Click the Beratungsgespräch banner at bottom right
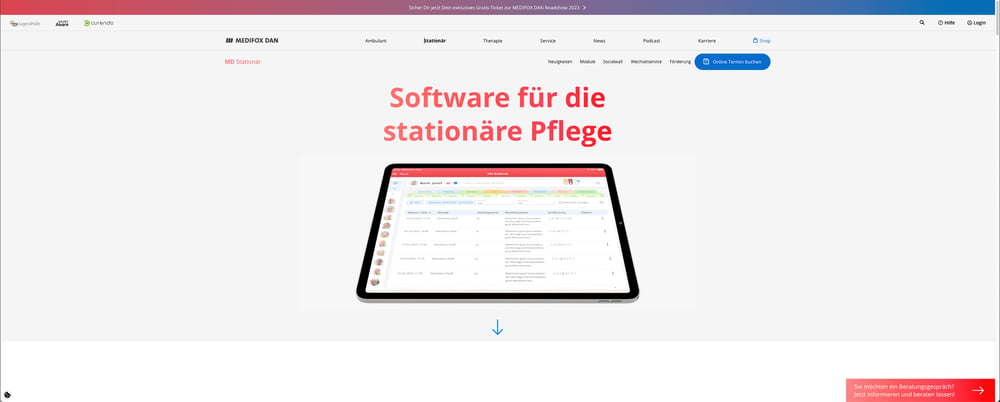The height and width of the screenshot is (402, 1000). (920, 391)
